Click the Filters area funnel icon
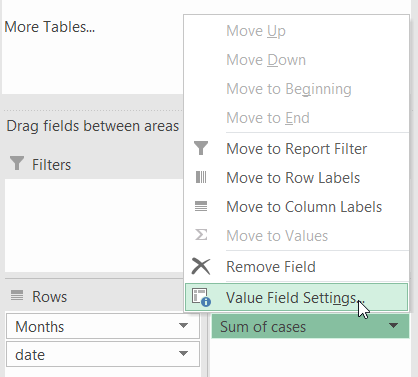The height and width of the screenshot is (377, 418). 17,163
